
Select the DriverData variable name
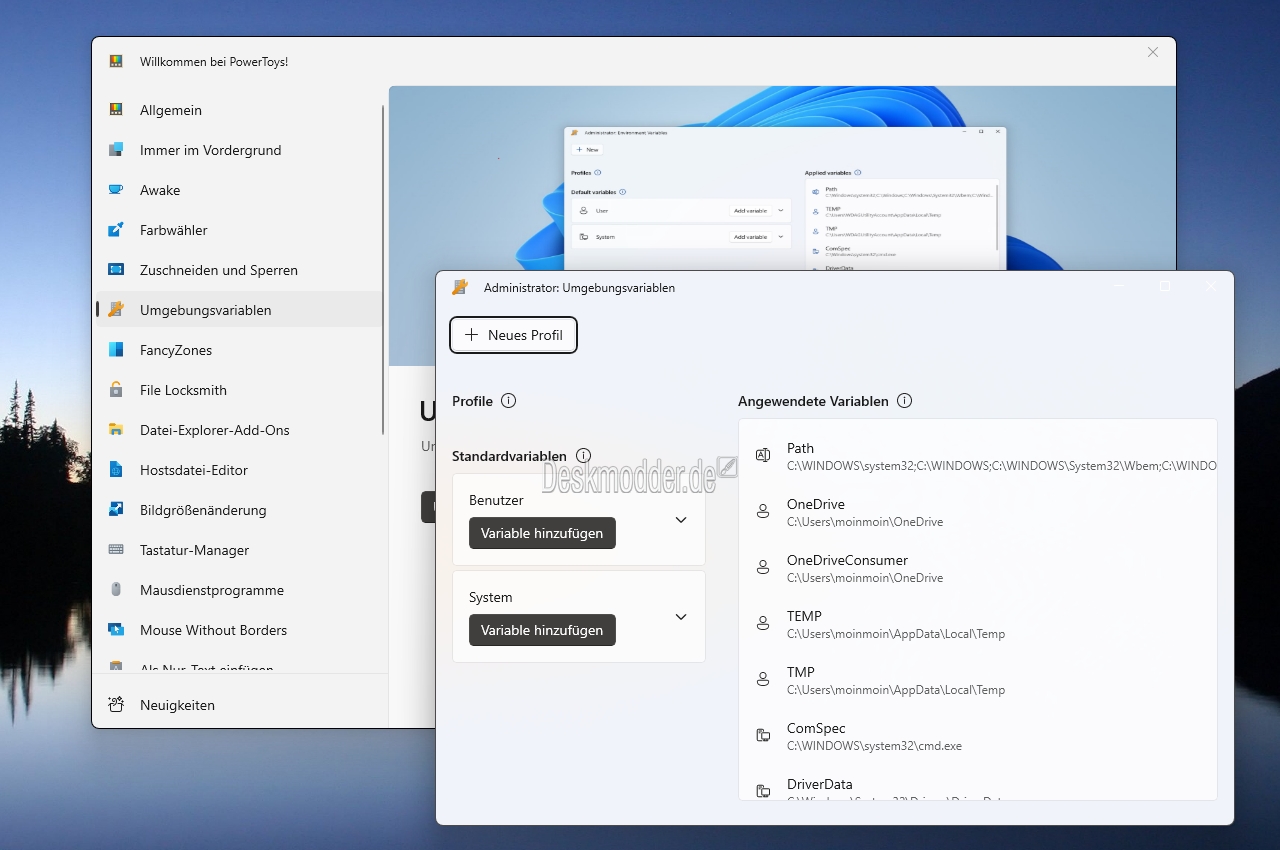pyautogui.click(x=820, y=784)
